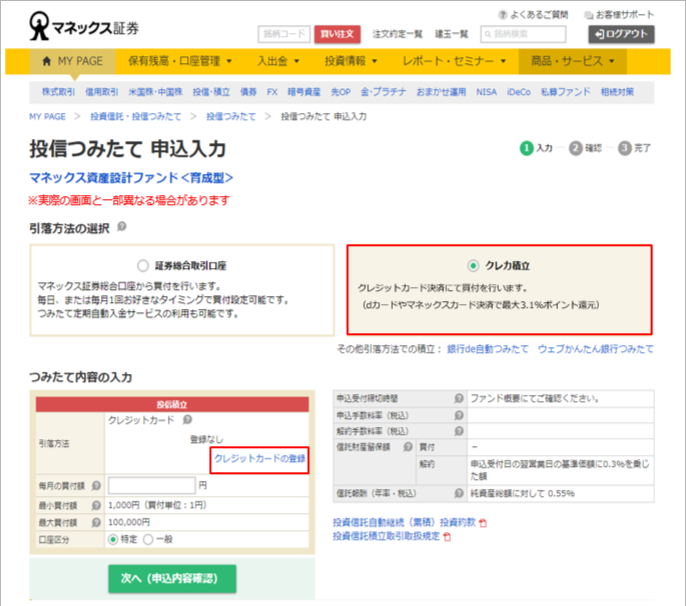
Task: Click help icon for 申込受付締切時間
Action: [x=458, y=398]
